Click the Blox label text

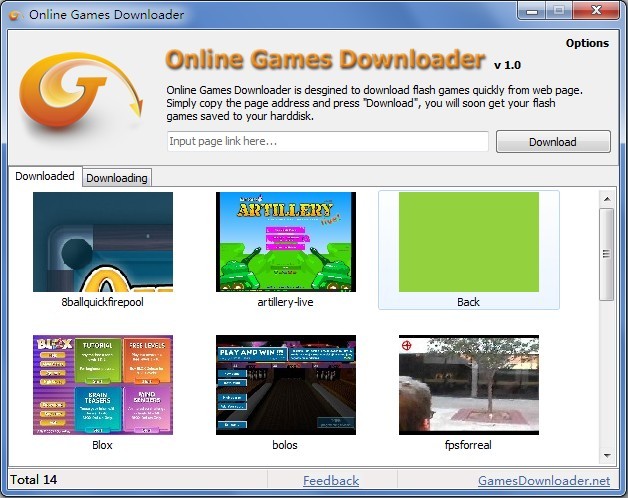pos(102,445)
